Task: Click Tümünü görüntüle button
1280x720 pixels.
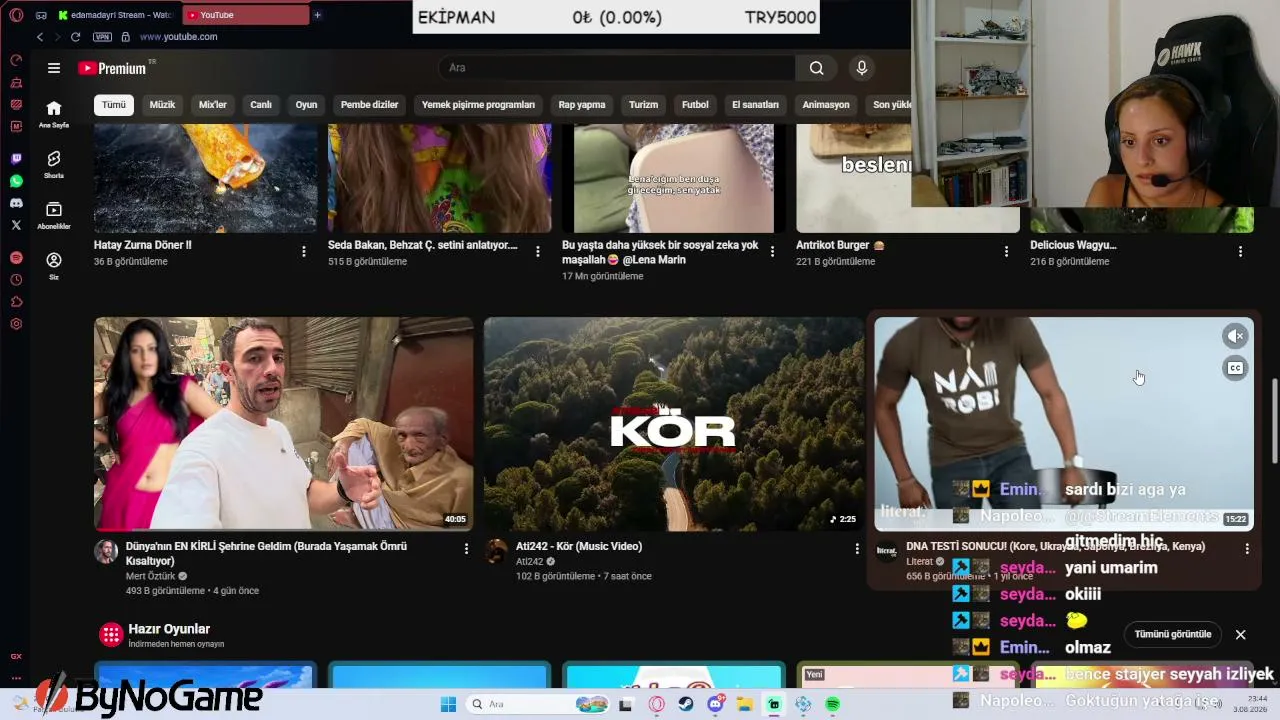Action: [x=1173, y=634]
